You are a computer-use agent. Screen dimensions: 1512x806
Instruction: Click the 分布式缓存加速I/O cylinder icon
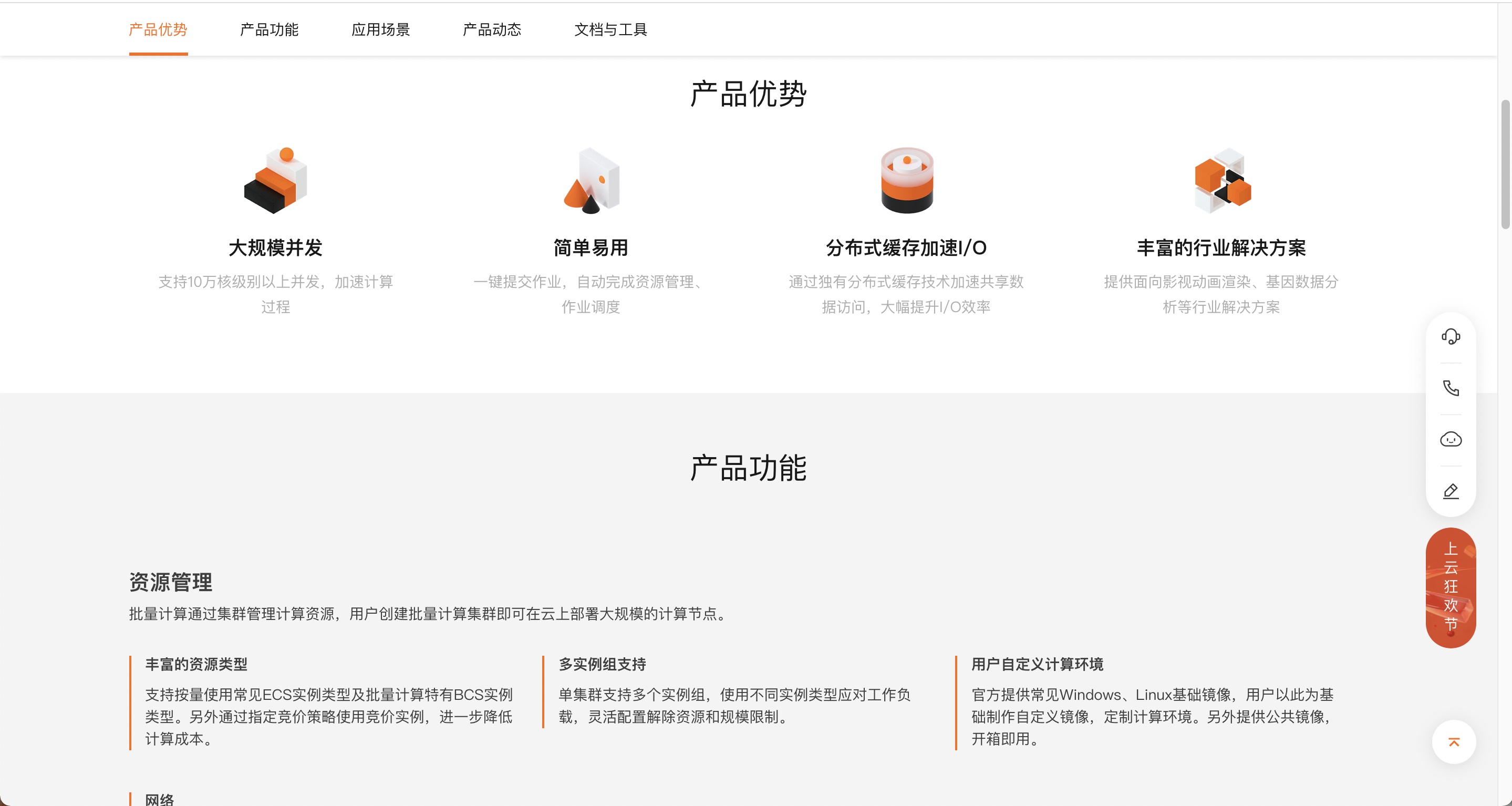tap(906, 180)
